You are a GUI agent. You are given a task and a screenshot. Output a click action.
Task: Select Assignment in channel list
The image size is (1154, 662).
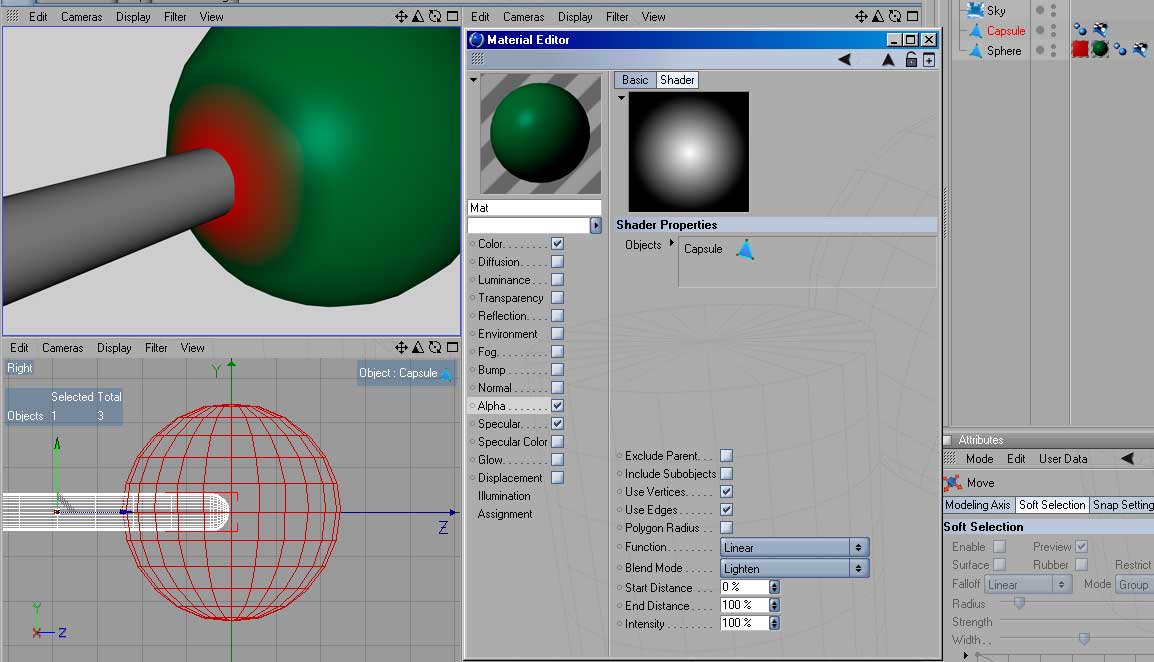[x=505, y=514]
